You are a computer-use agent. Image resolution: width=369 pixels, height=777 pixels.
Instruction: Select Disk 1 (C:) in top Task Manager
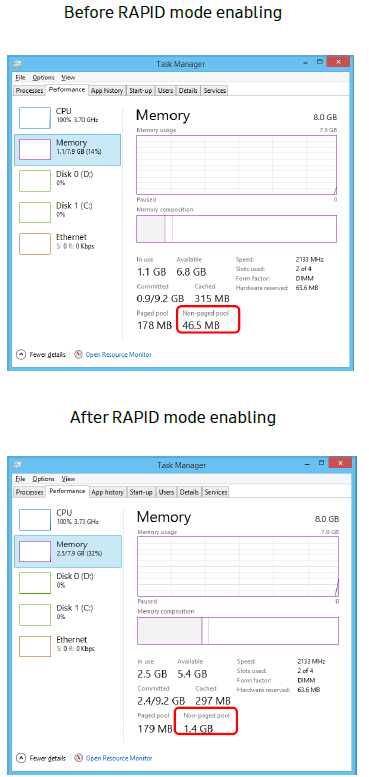click(x=68, y=212)
